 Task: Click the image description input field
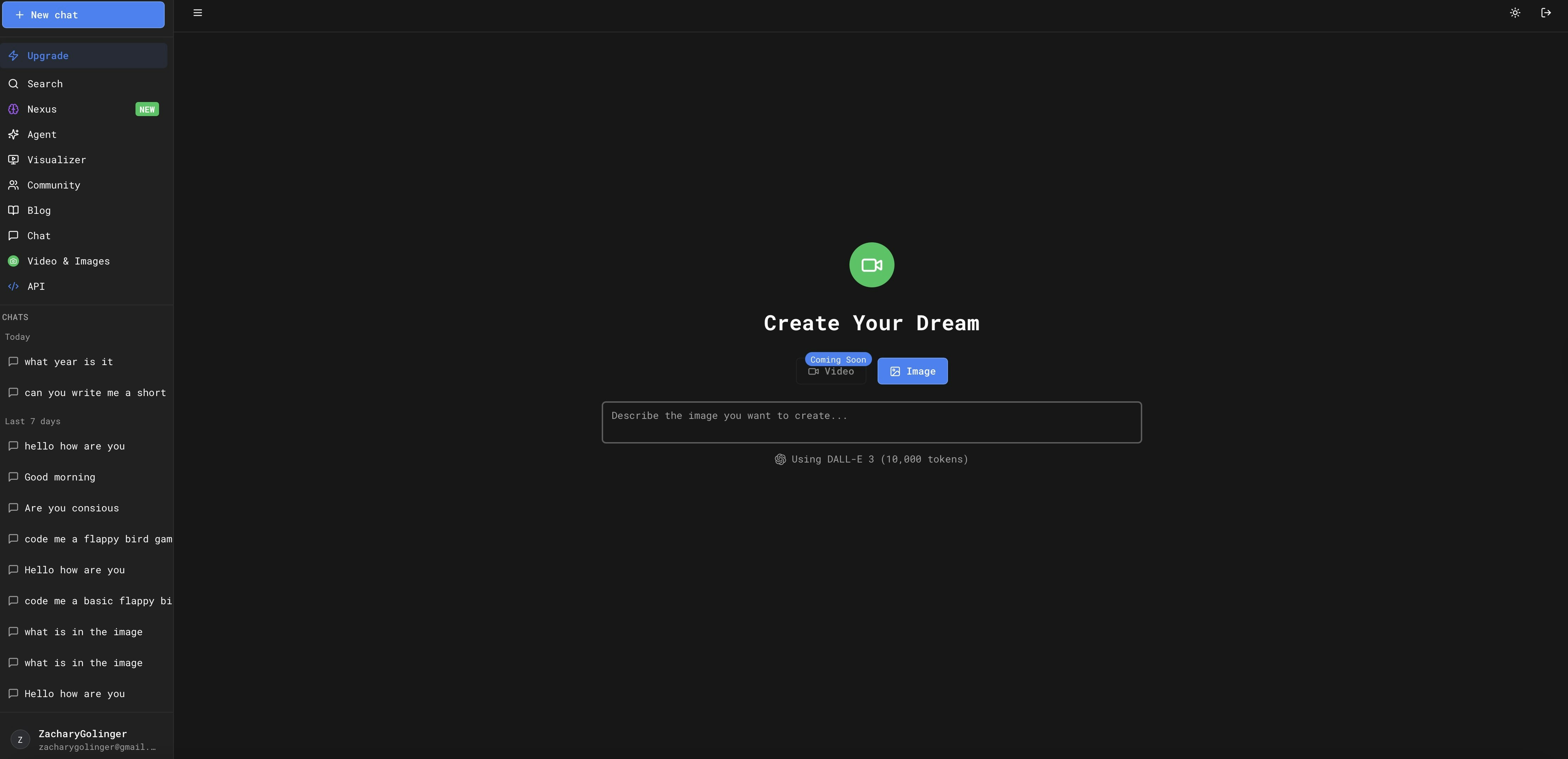click(x=871, y=421)
